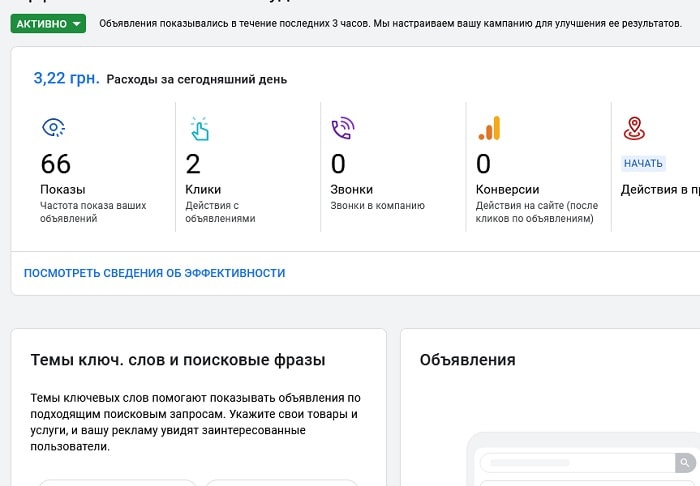The height and width of the screenshot is (486, 700).
Task: Click the eye icon above Показы
Action: click(53, 128)
